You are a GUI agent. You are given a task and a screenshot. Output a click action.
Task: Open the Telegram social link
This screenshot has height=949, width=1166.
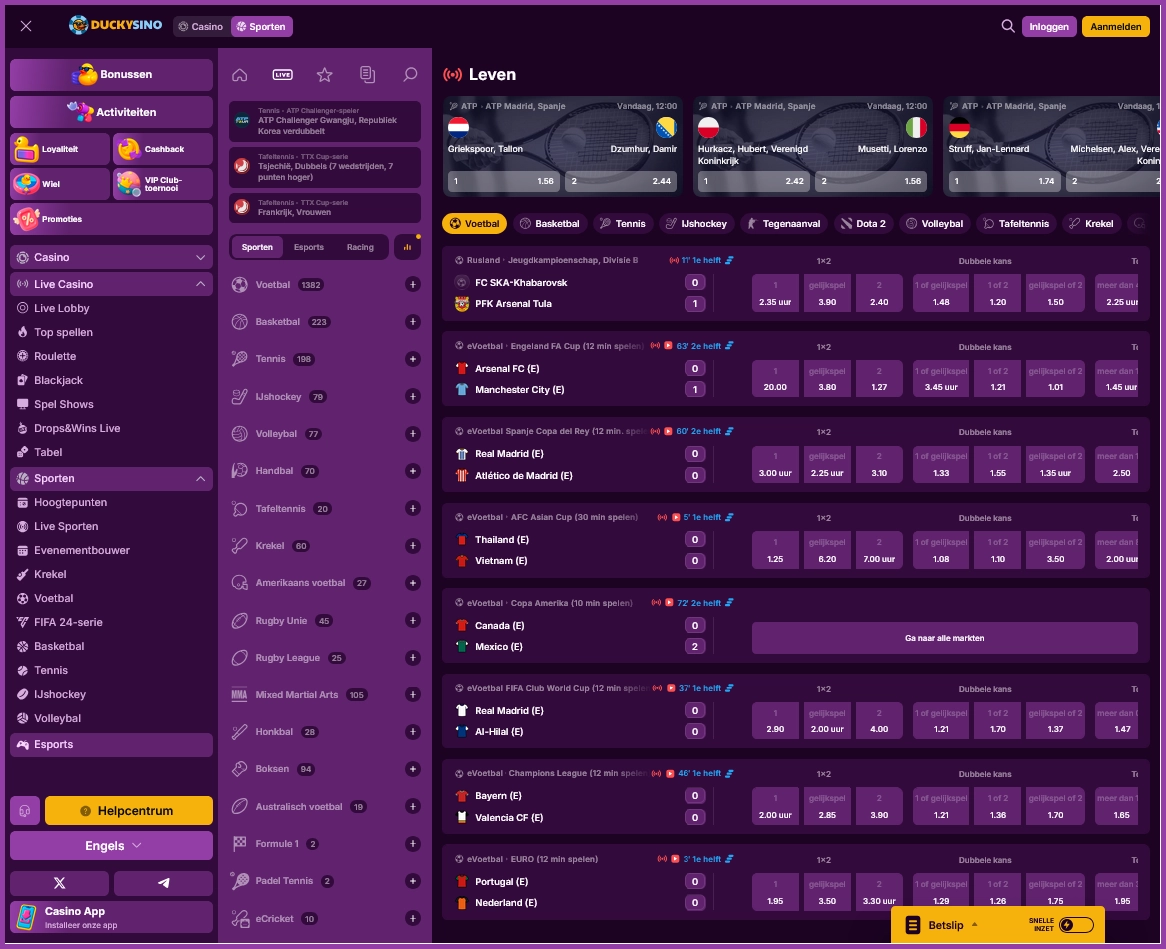[x=164, y=883]
